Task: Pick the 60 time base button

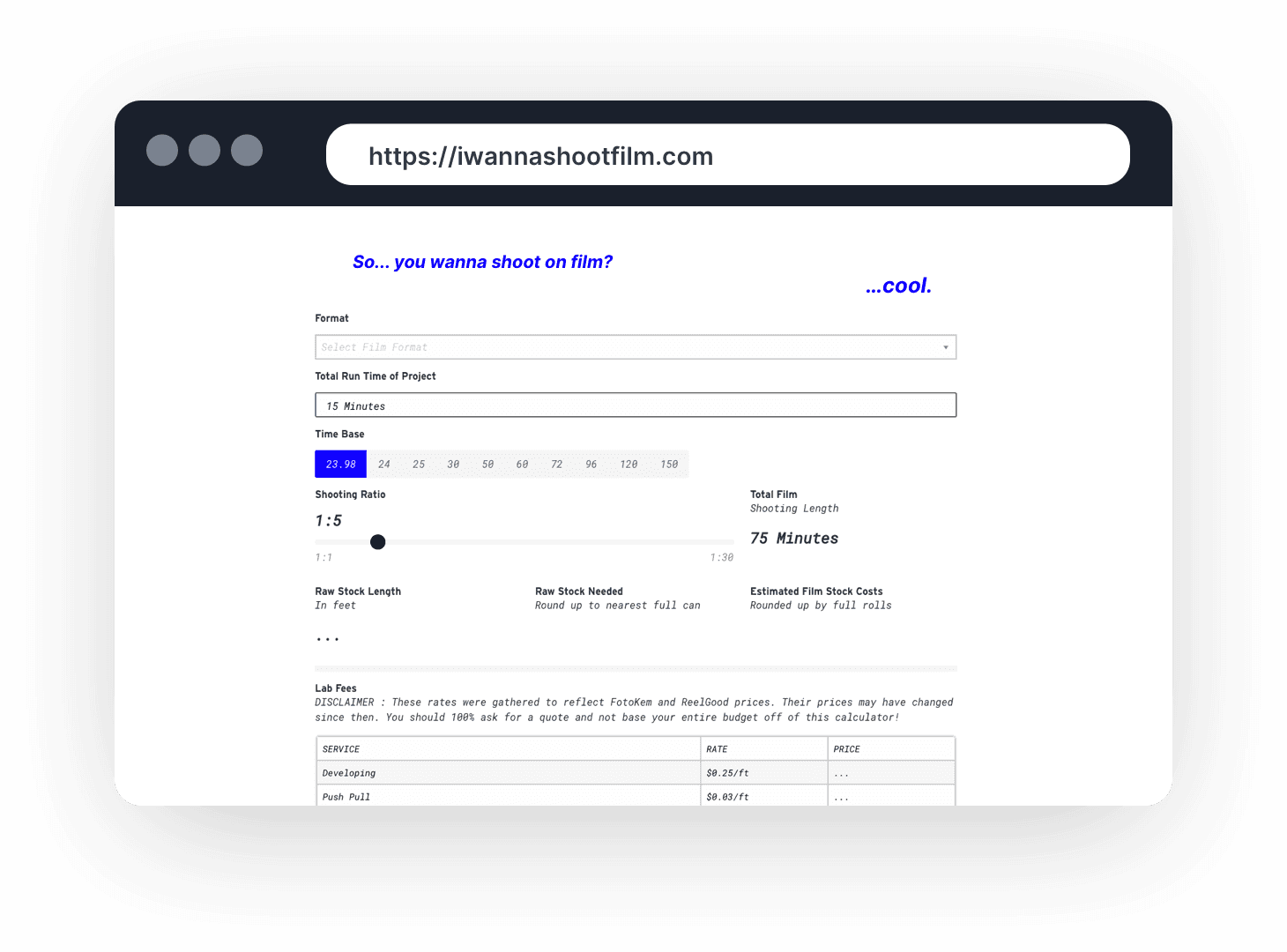Action: [522, 465]
